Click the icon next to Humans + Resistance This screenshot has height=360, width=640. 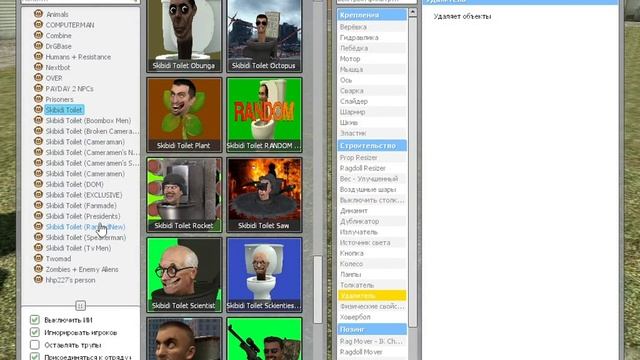[38, 56]
